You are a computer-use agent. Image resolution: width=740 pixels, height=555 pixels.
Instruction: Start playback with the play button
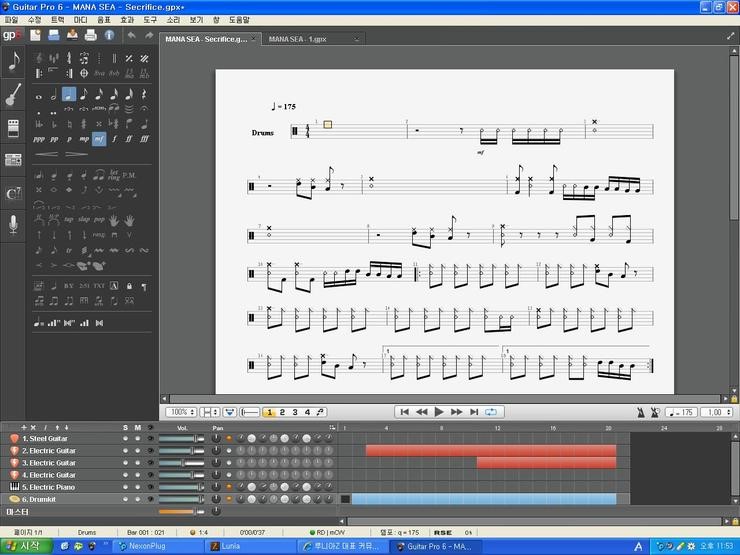[x=438, y=412]
